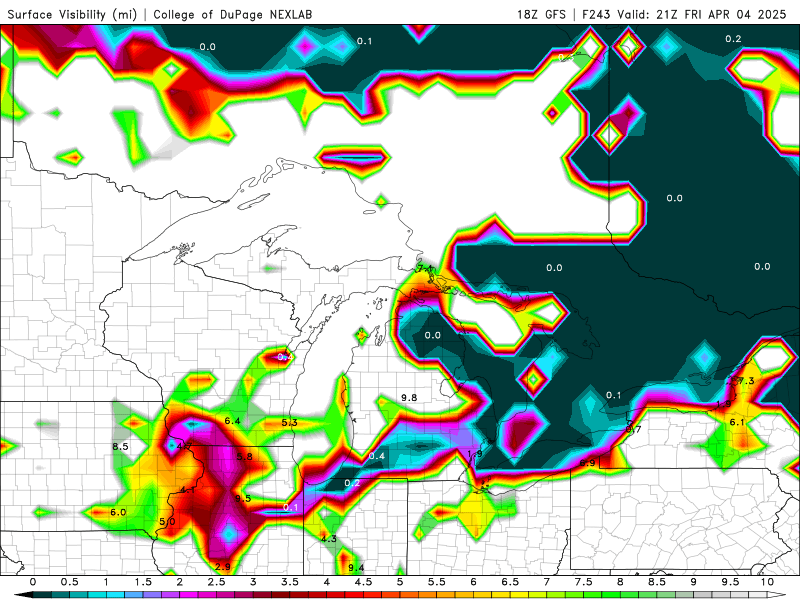Click the "10" label on the color scale
This screenshot has height=600, width=800.
[x=767, y=582]
